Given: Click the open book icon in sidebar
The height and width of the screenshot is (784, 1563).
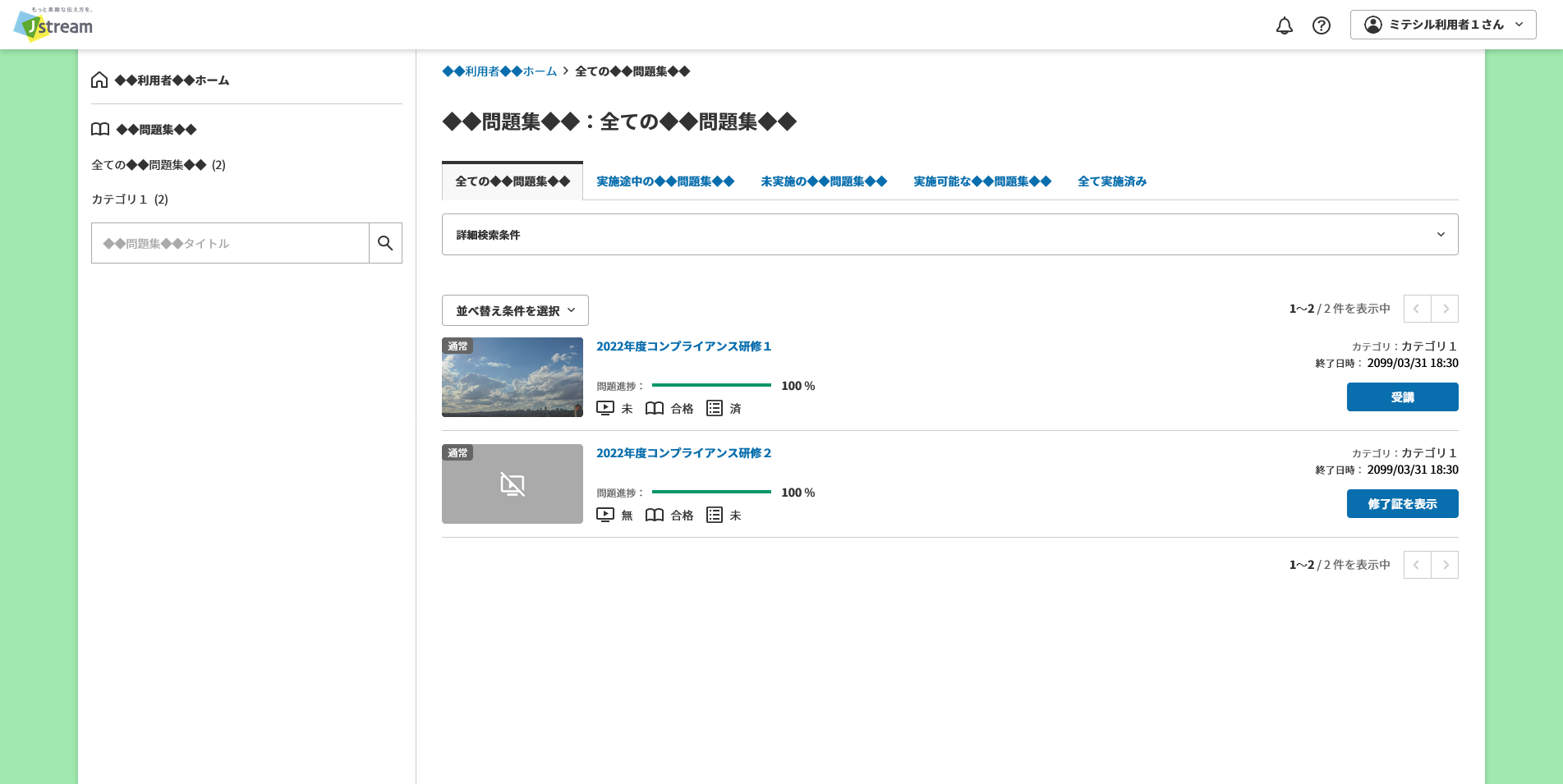Looking at the screenshot, I should 100,129.
